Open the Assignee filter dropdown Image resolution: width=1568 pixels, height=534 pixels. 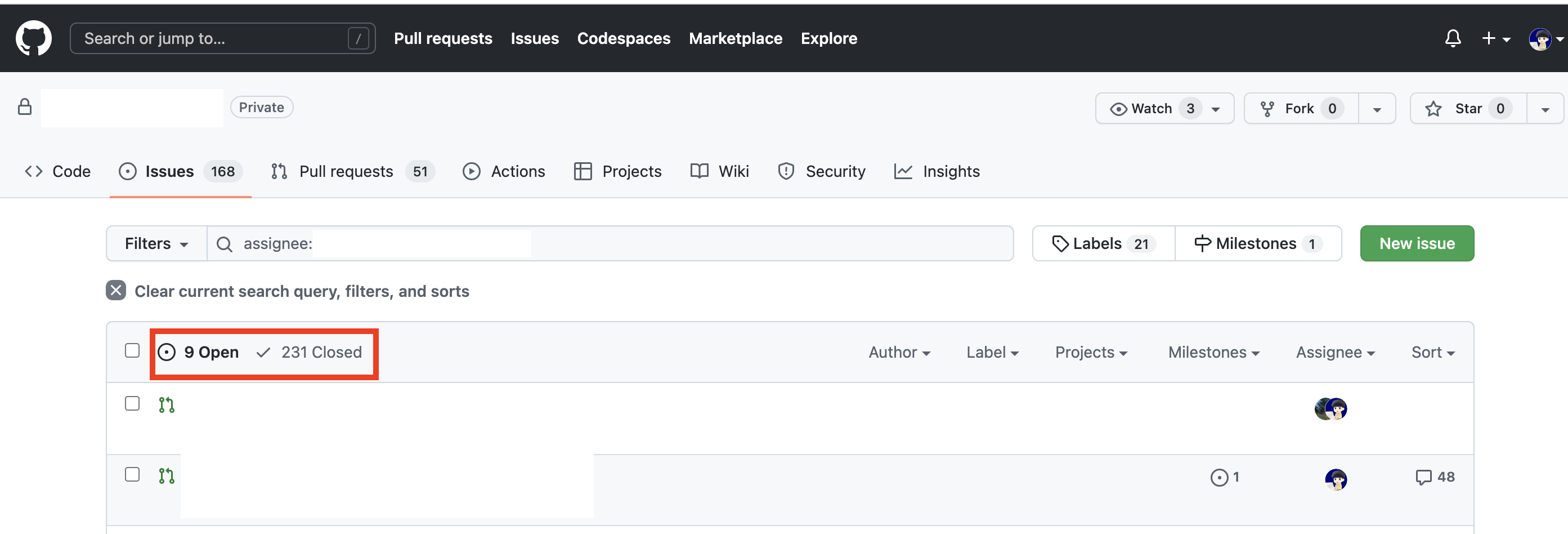click(x=1335, y=352)
